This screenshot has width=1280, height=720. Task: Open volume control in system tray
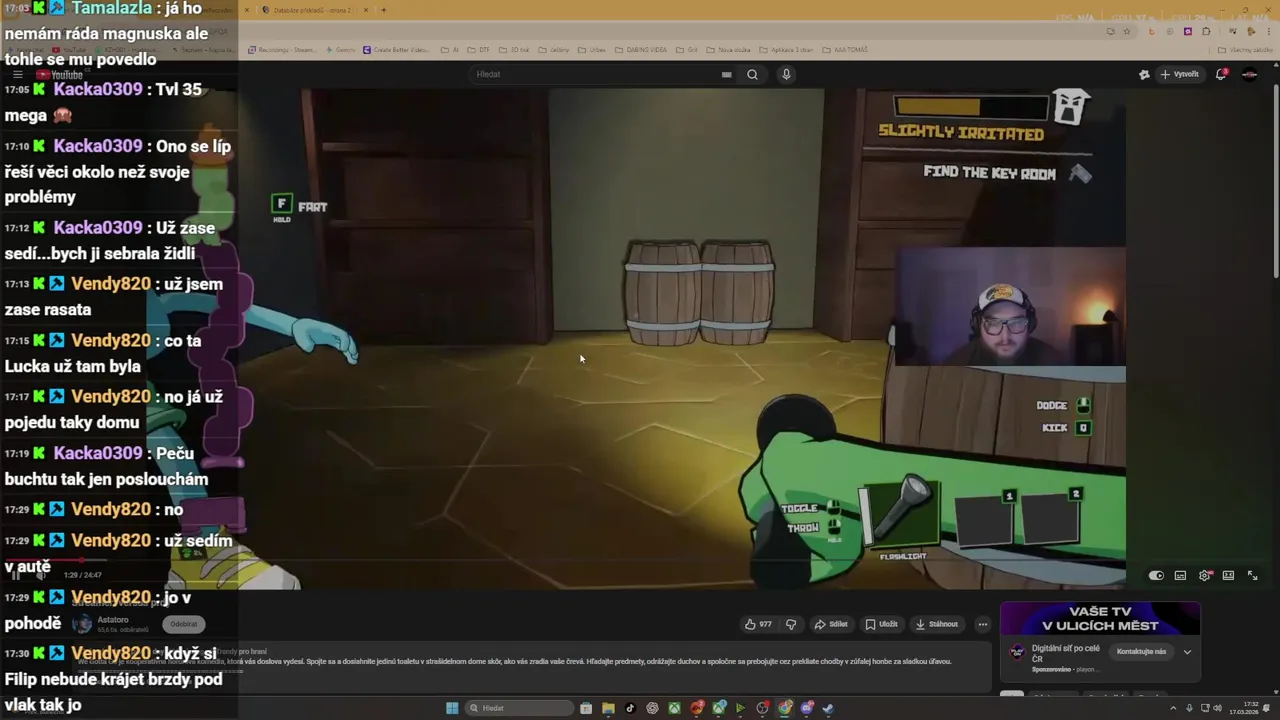point(1219,708)
